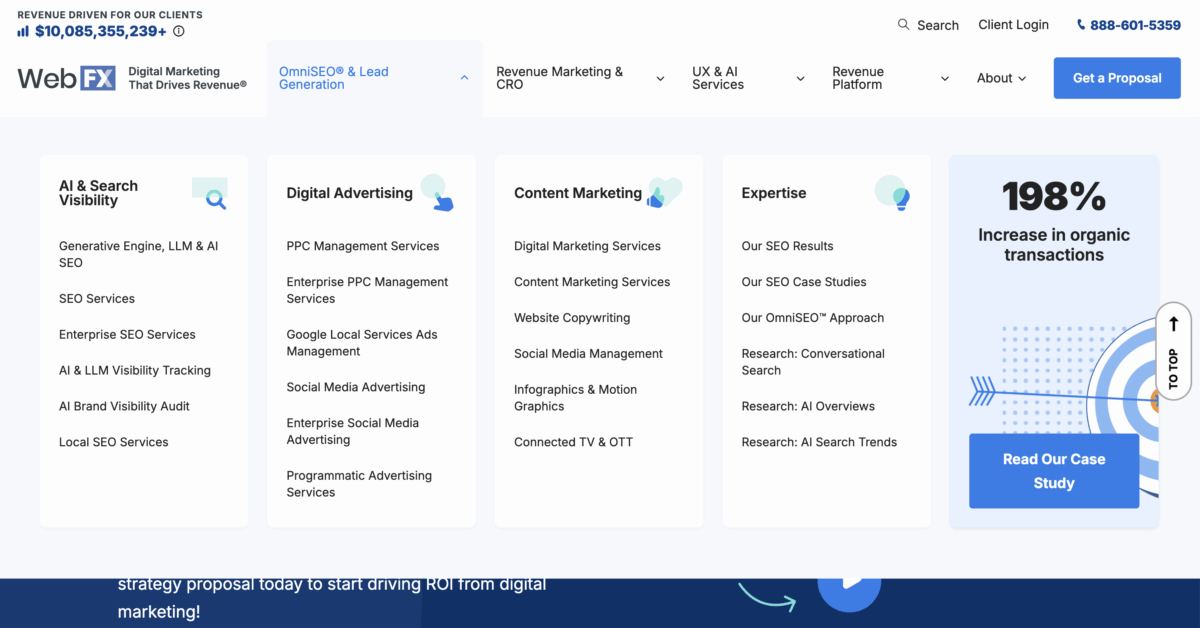Open Google Local Services Ads Management
This screenshot has width=1200, height=628.
(x=362, y=343)
